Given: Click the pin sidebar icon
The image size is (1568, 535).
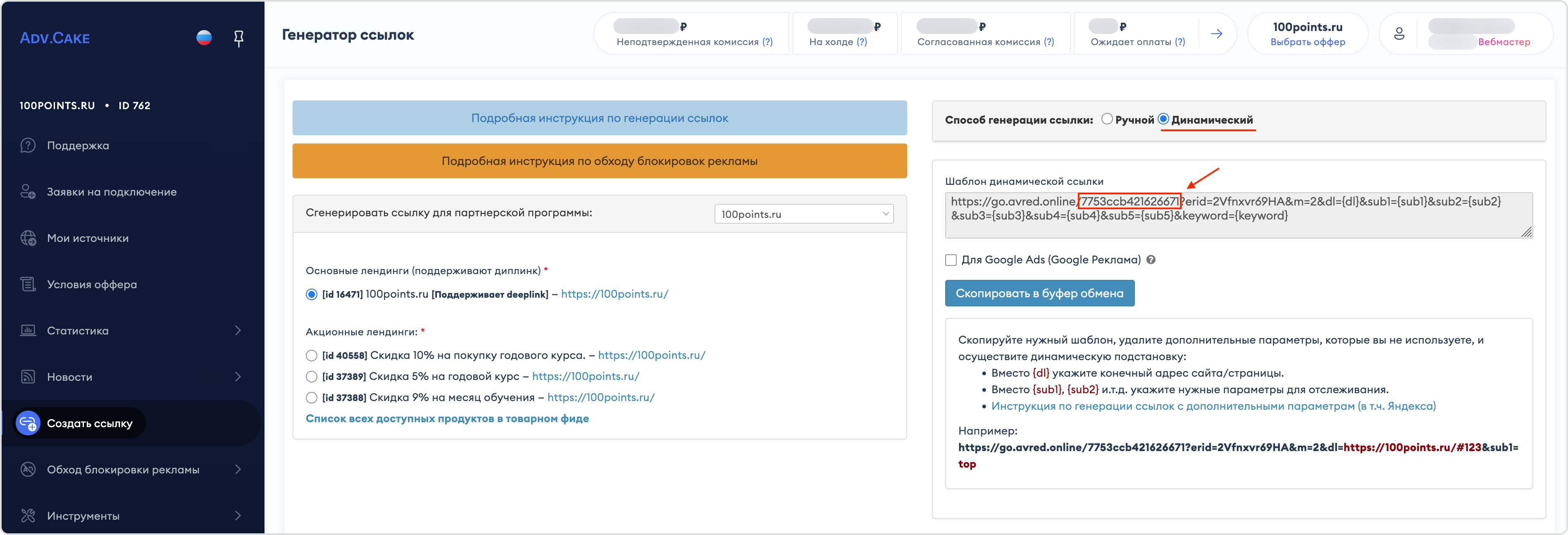Looking at the screenshot, I should pos(238,38).
